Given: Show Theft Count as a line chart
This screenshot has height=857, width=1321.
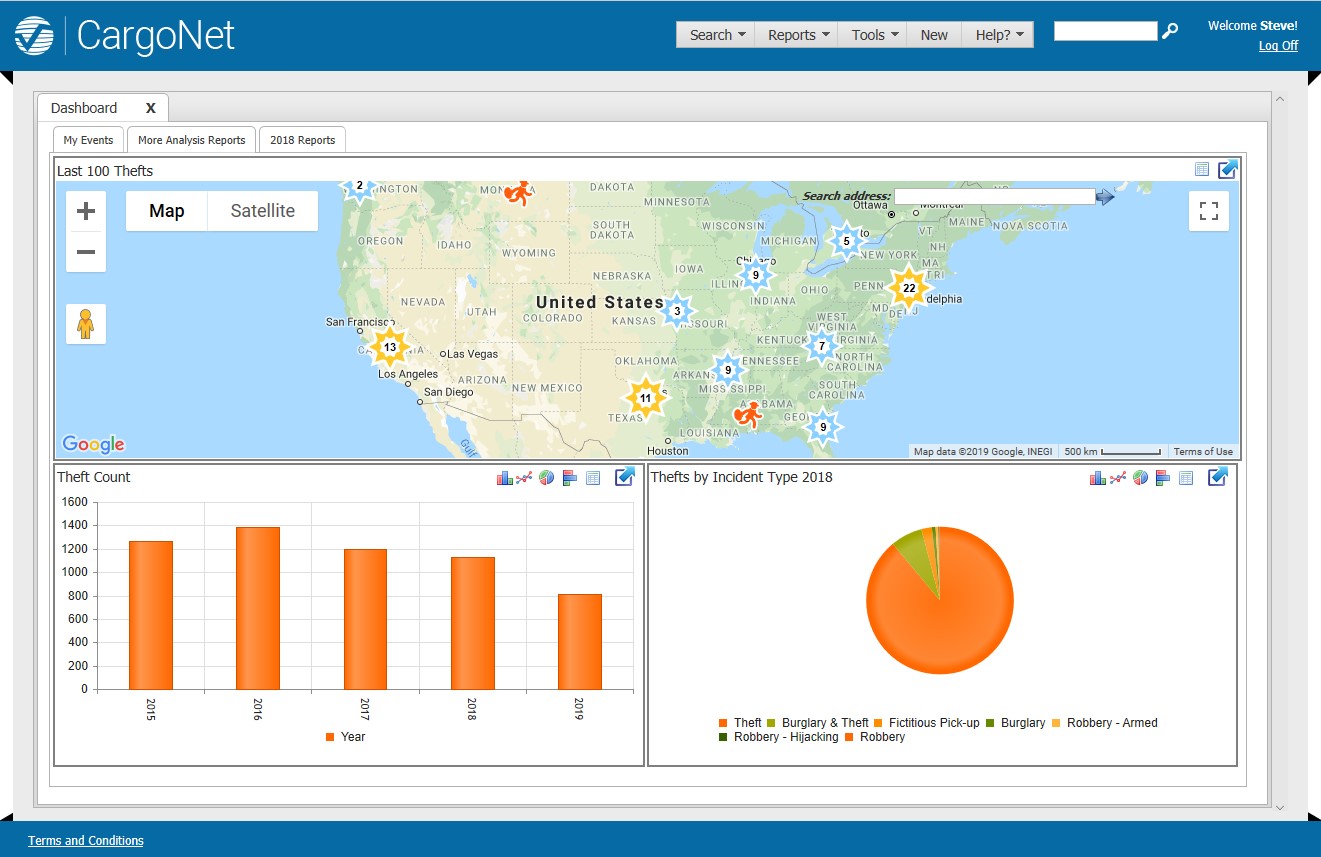Looking at the screenshot, I should (x=525, y=478).
